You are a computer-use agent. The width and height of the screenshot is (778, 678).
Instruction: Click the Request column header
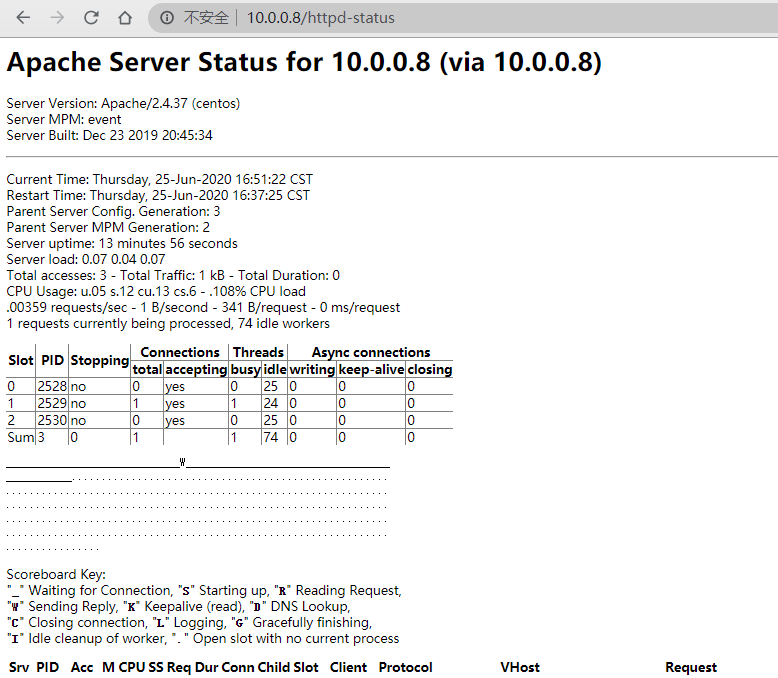click(691, 667)
